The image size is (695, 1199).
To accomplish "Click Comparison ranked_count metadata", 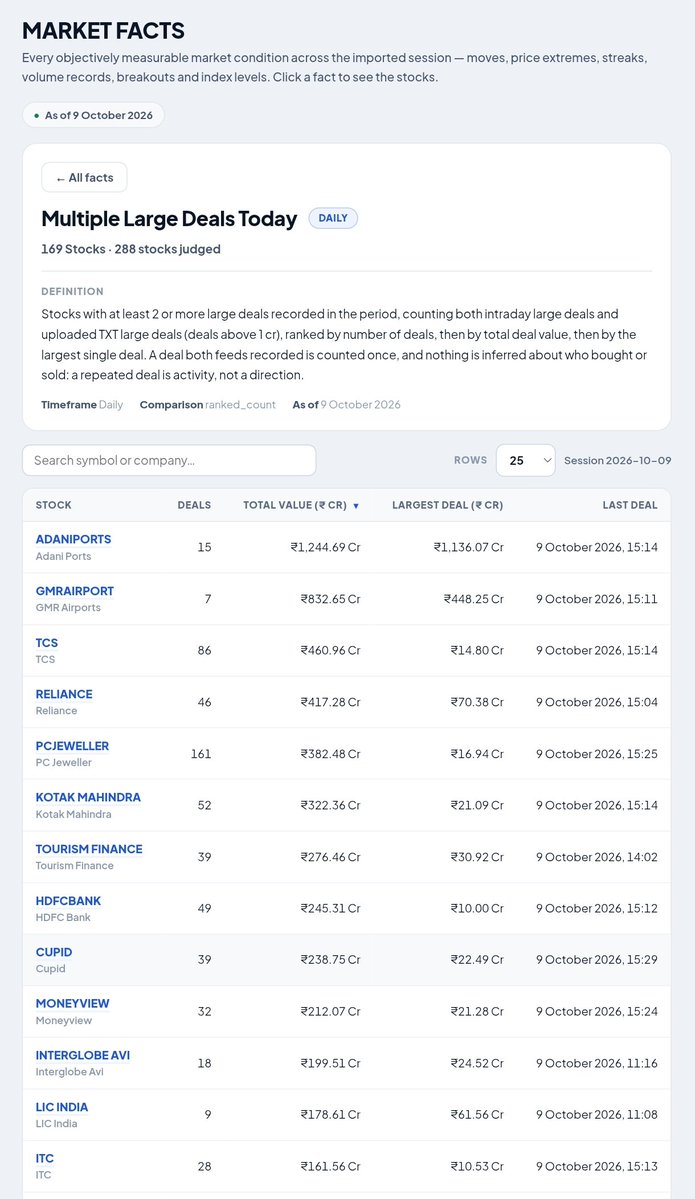I will (x=207, y=405).
